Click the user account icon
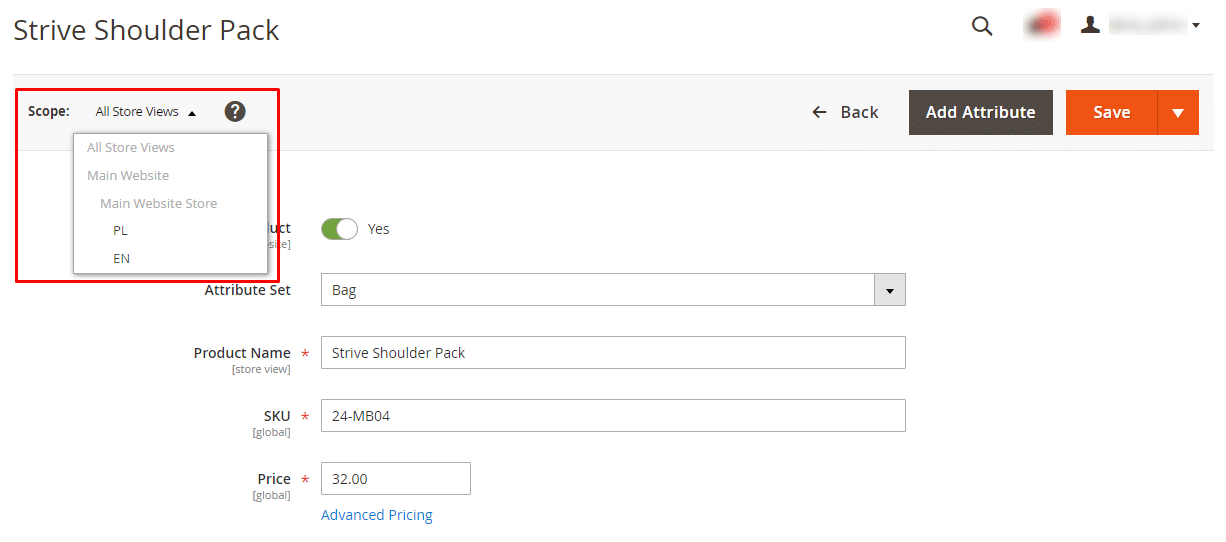This screenshot has width=1226, height=542. click(1091, 25)
